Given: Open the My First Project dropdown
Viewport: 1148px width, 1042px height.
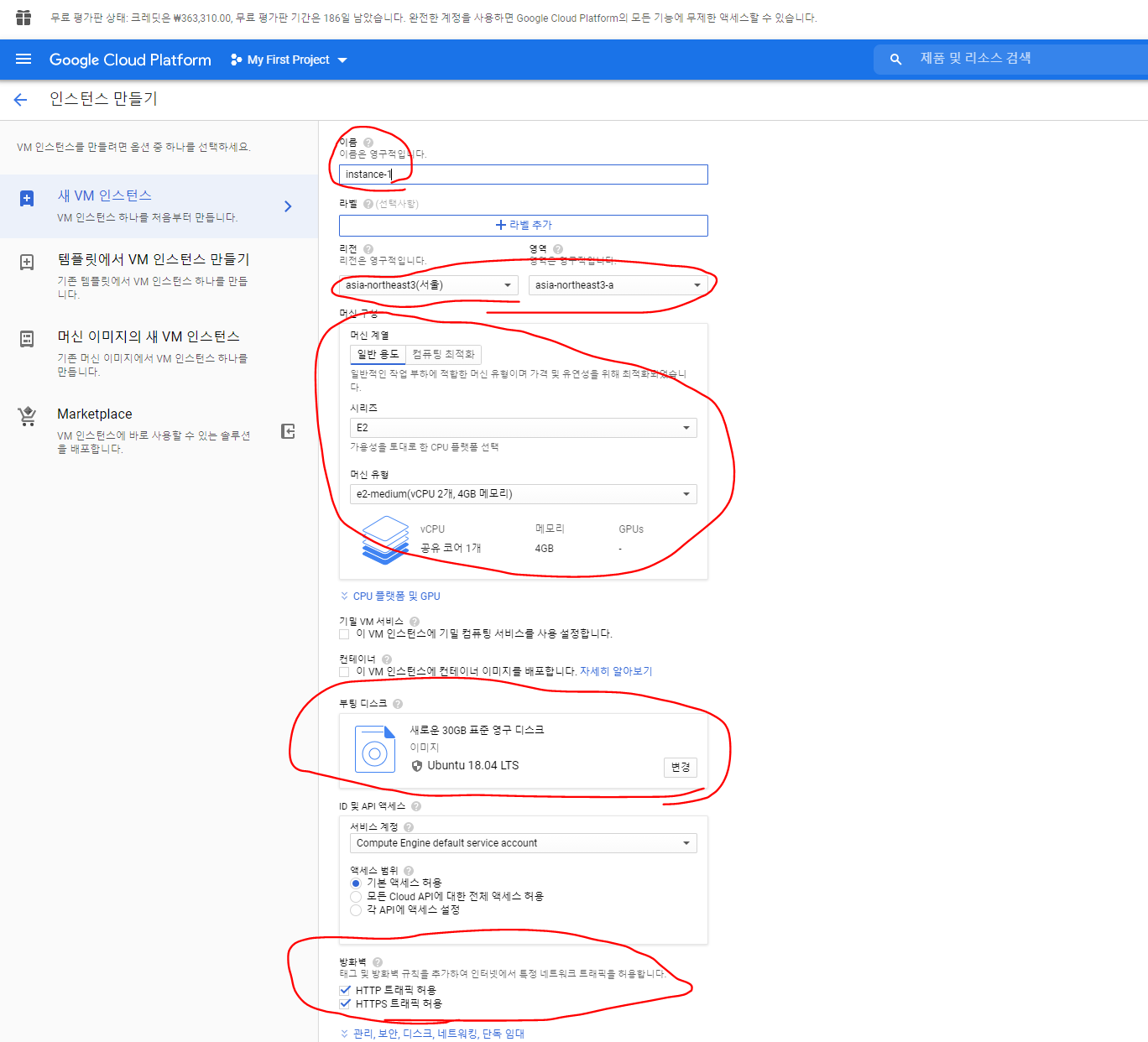Looking at the screenshot, I should (289, 60).
